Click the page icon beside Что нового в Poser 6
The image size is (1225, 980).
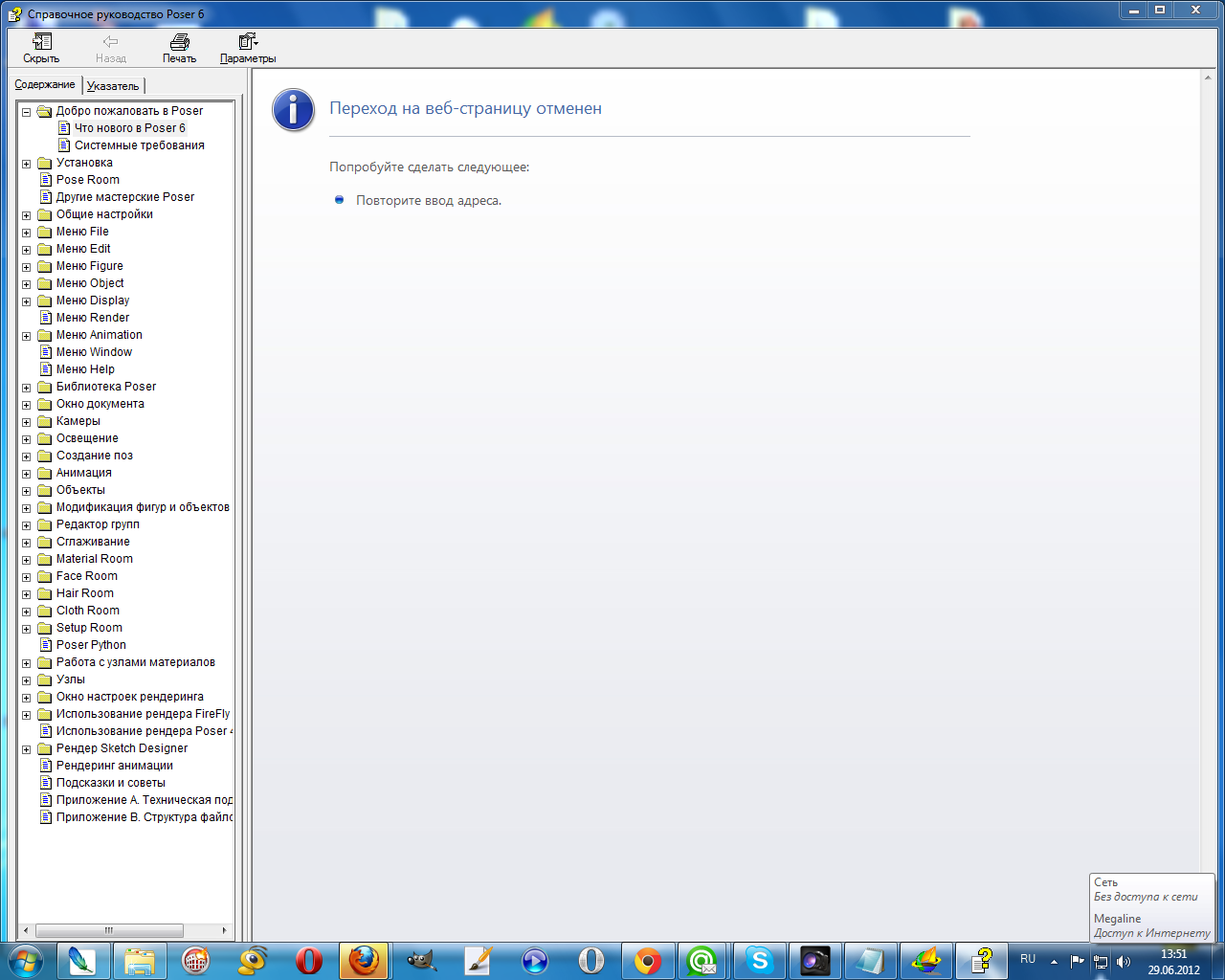[64, 128]
